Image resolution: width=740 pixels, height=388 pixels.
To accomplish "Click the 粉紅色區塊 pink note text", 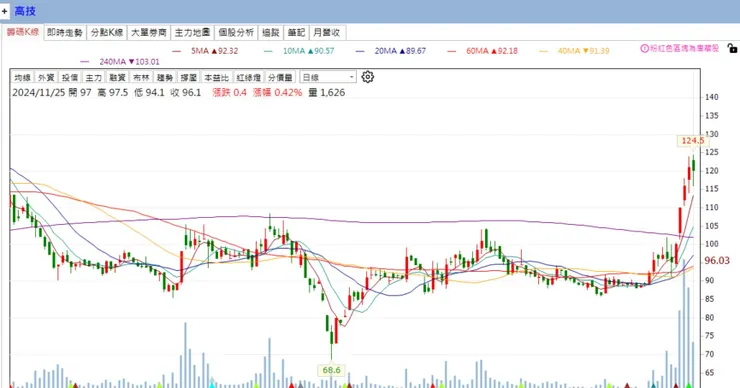I will tap(684, 48).
